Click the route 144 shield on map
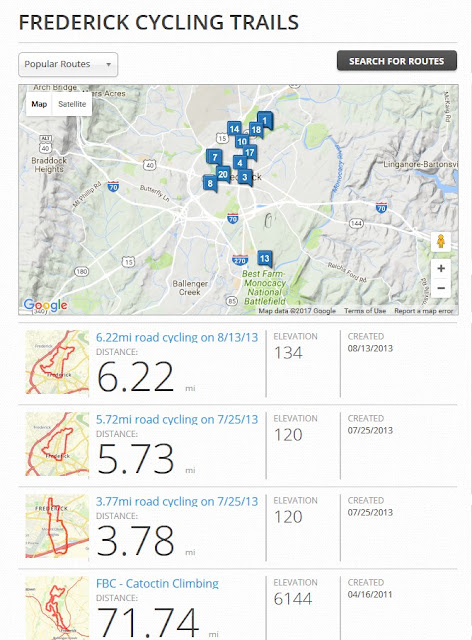This screenshot has height=640, width=472. tap(356, 223)
